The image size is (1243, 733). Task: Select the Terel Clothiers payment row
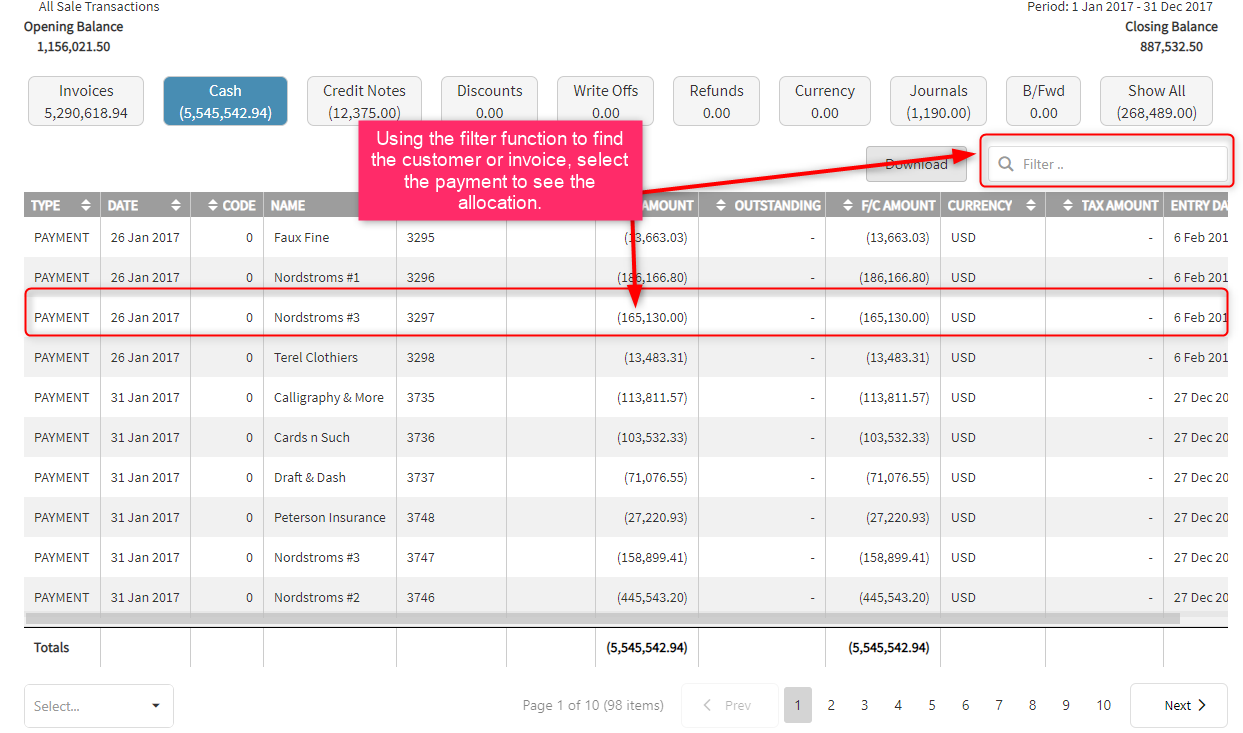(626, 358)
